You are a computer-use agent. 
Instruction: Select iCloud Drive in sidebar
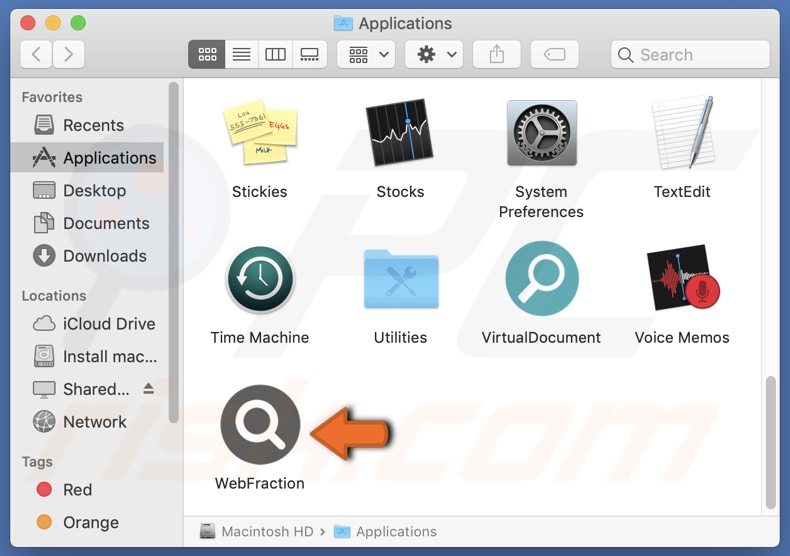(x=108, y=324)
